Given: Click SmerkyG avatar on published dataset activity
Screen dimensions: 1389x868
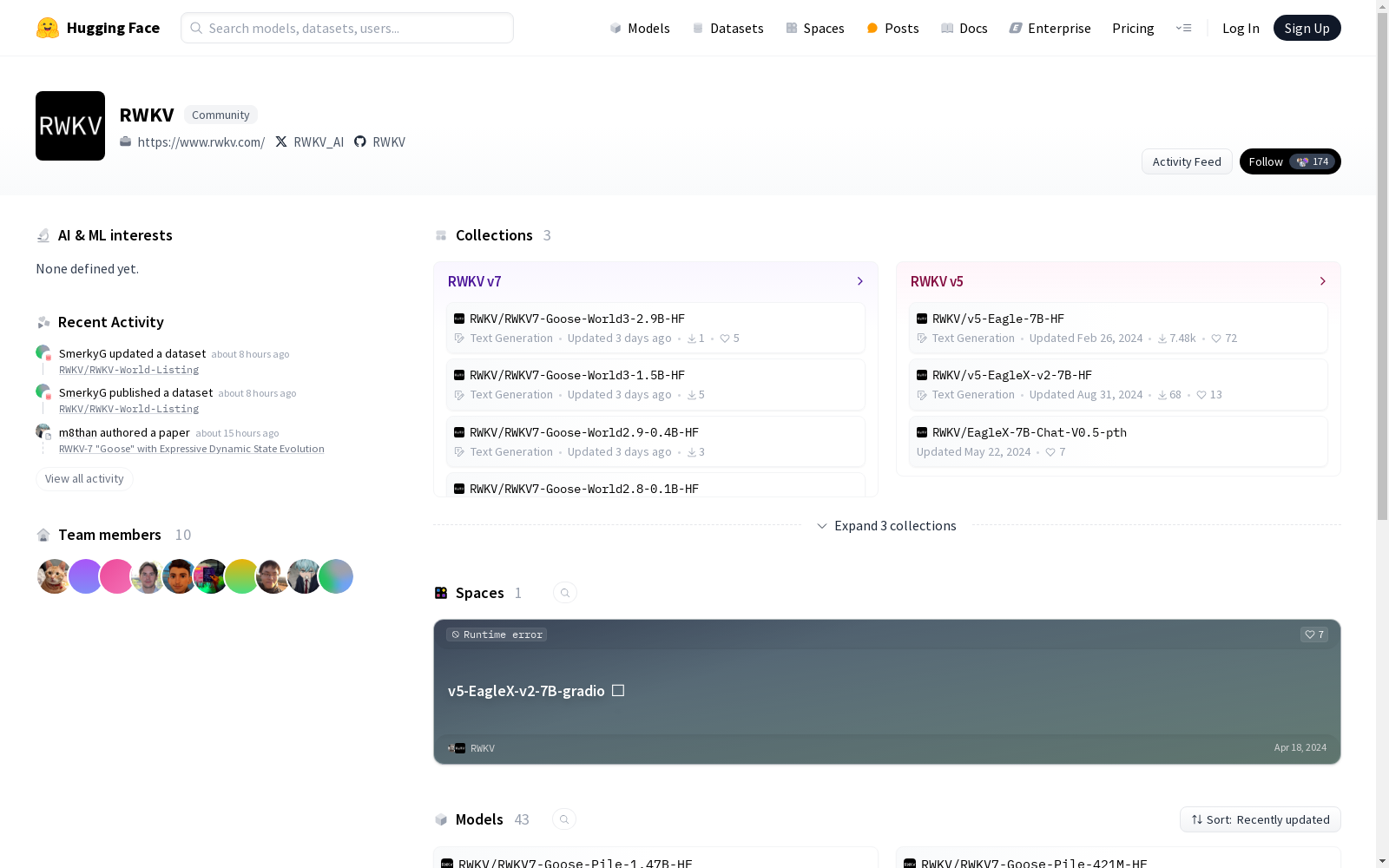Looking at the screenshot, I should [x=43, y=391].
